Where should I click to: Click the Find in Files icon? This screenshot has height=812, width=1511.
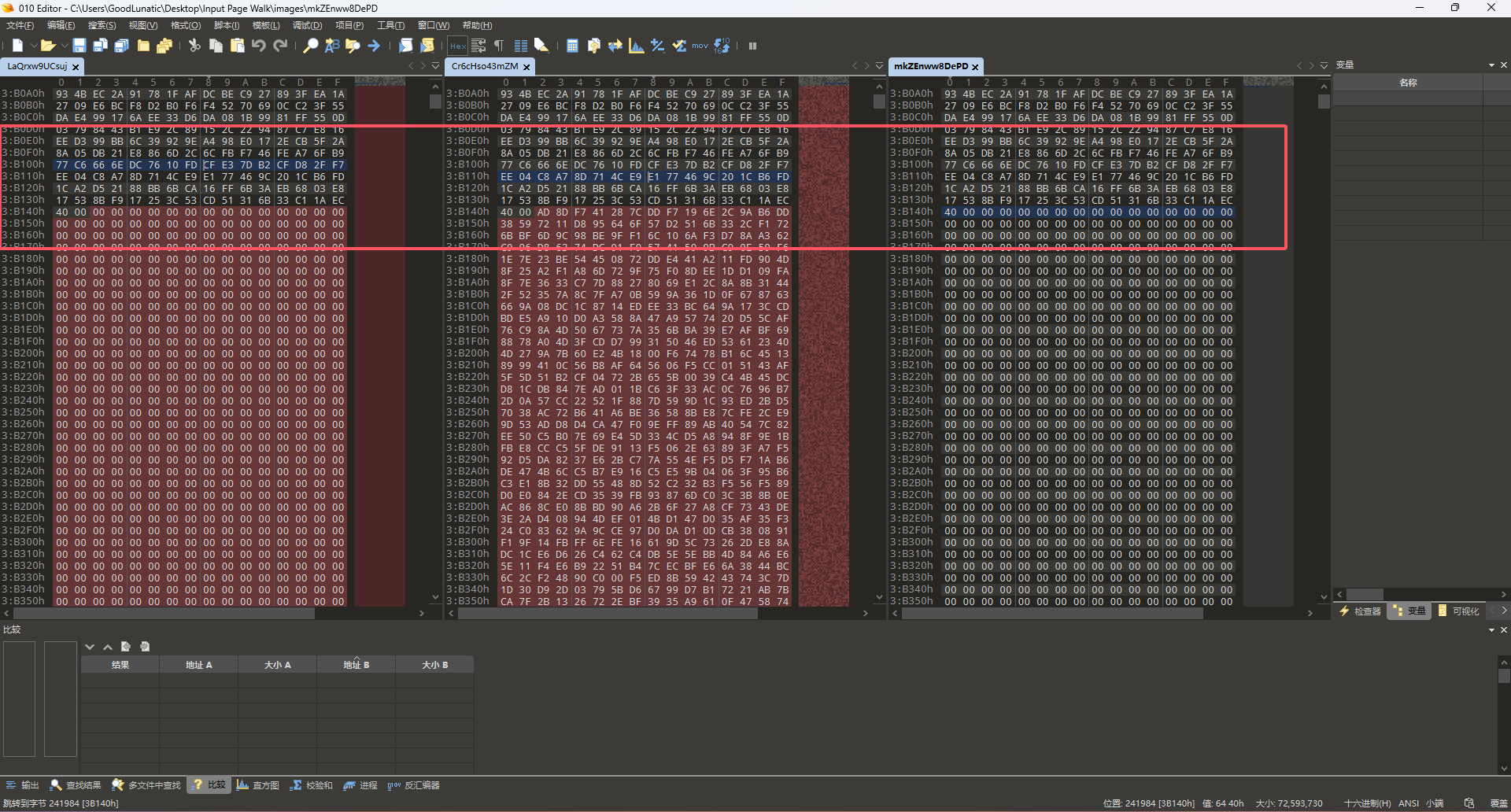click(353, 46)
